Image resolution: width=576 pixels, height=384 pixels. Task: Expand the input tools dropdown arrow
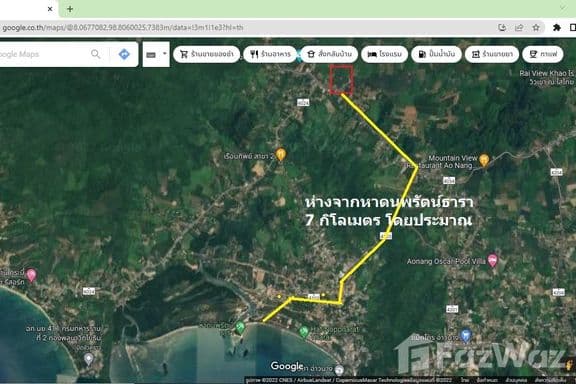[165, 54]
